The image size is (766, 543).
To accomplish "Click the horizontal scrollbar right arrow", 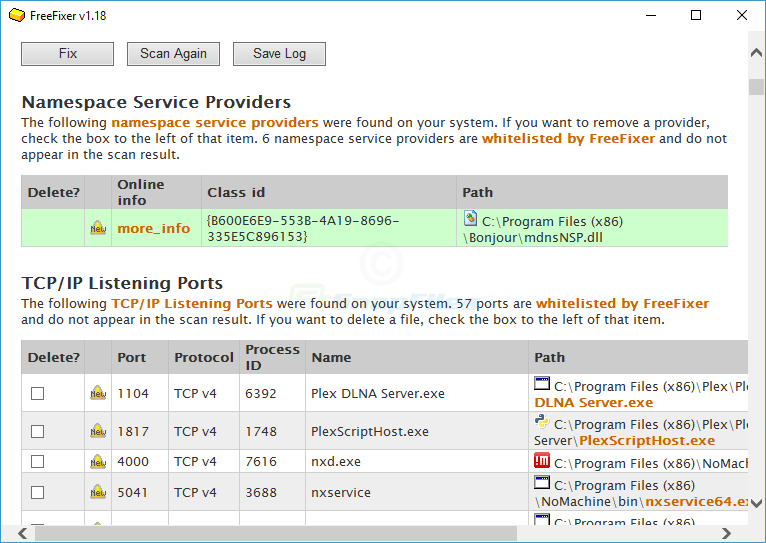I will [726, 533].
